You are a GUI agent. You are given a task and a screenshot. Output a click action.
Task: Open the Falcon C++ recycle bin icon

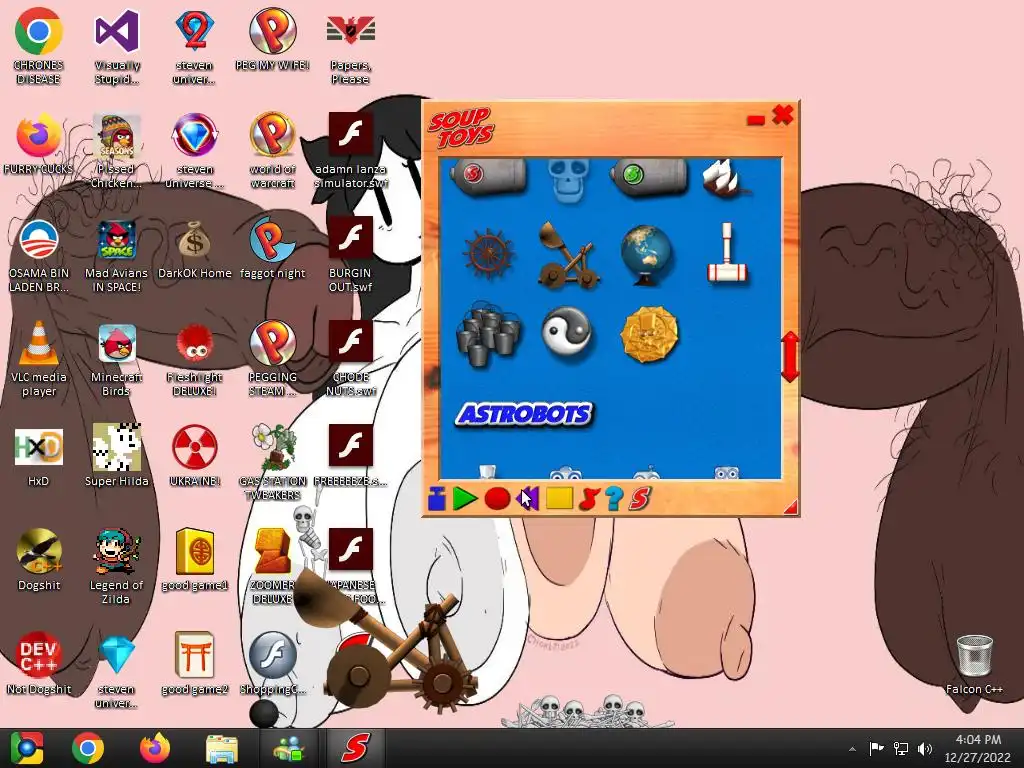tap(974, 665)
